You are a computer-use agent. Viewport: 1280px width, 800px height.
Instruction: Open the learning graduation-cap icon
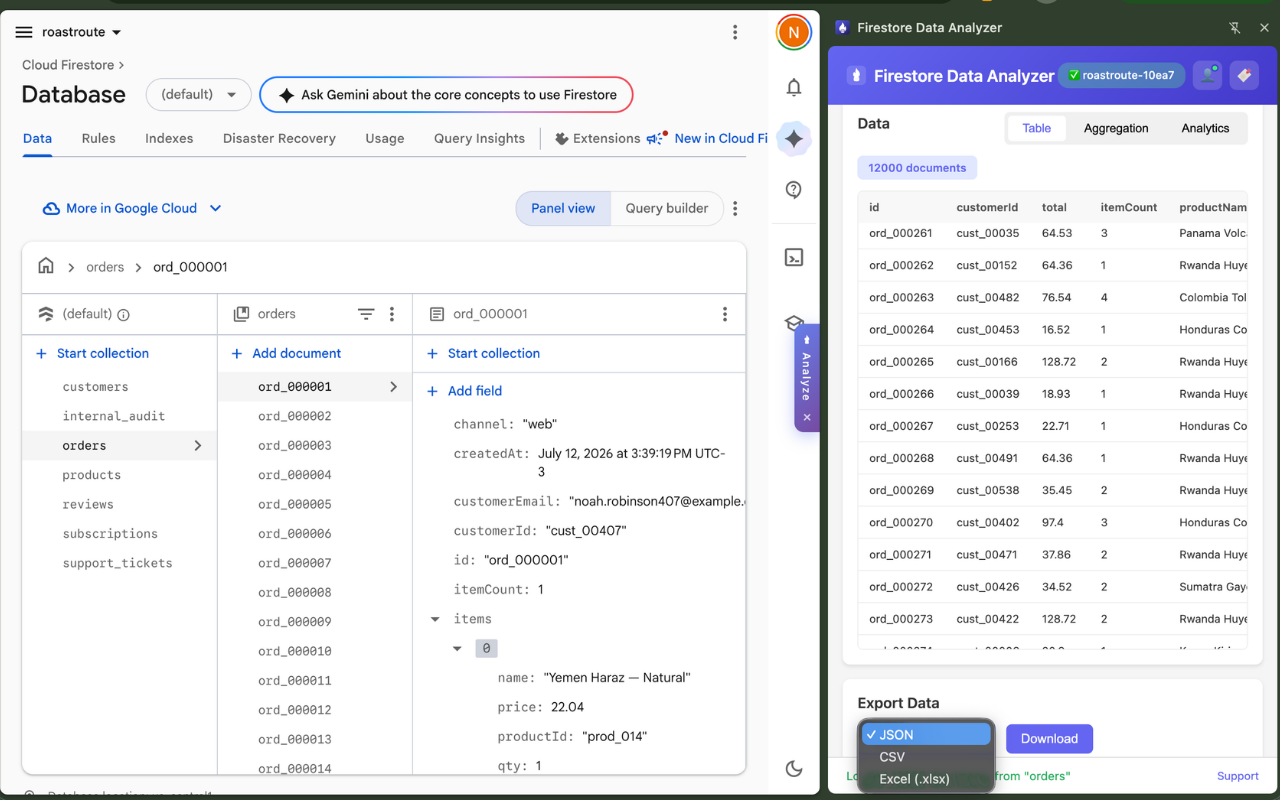click(793, 323)
